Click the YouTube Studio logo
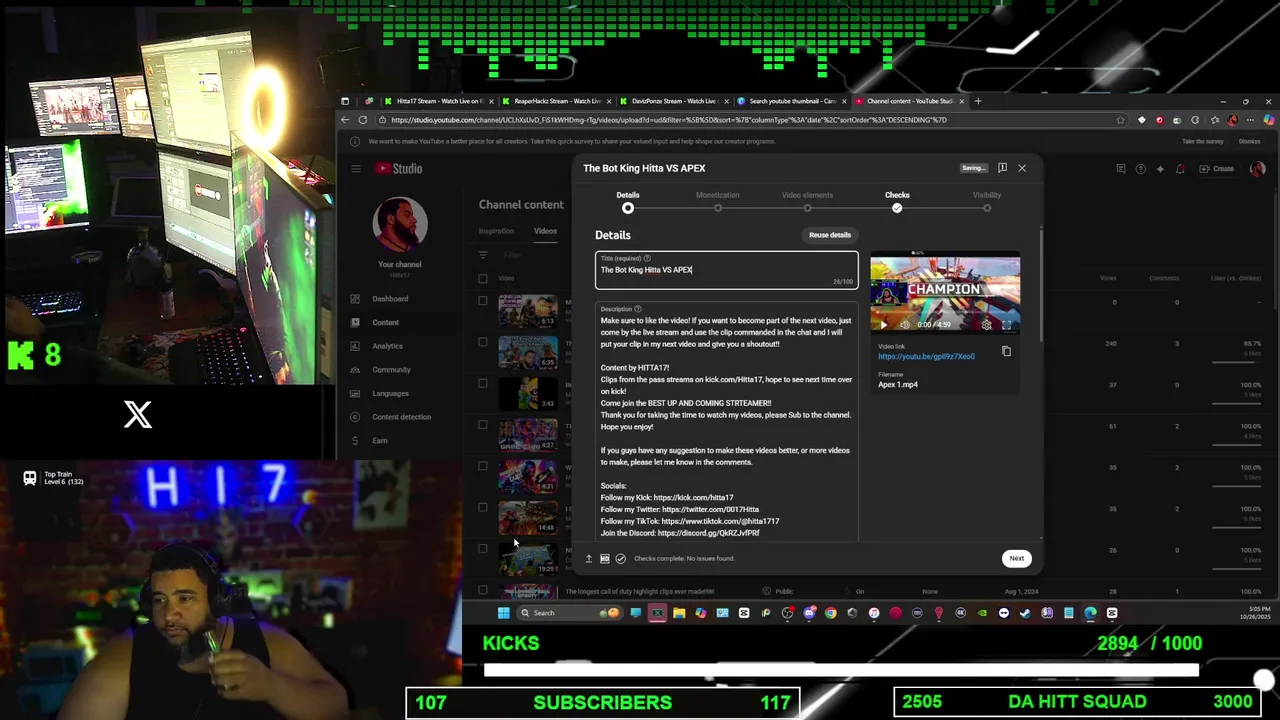The image size is (1280, 720). 399,169
